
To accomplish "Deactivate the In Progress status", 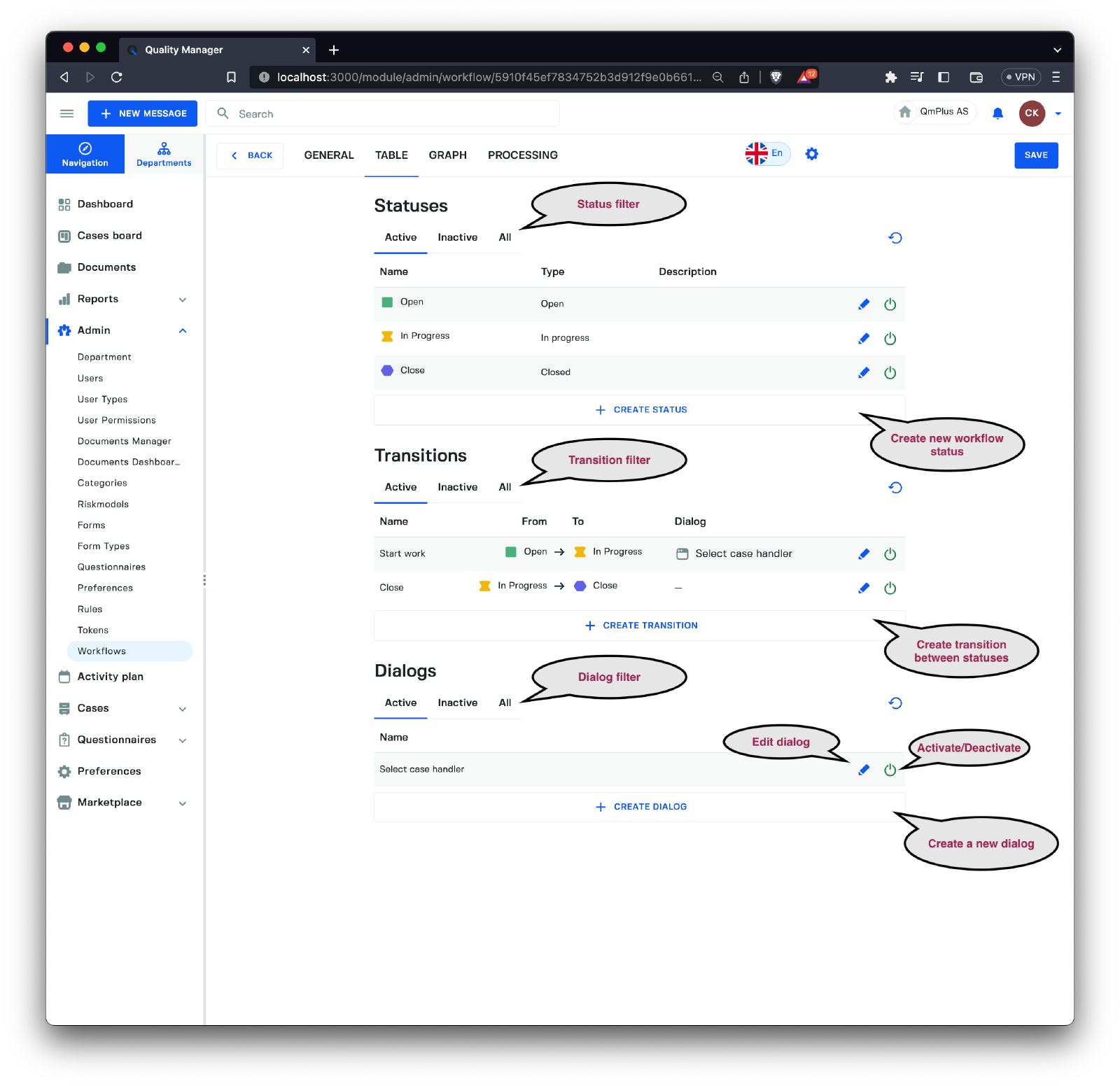I will point(890,339).
